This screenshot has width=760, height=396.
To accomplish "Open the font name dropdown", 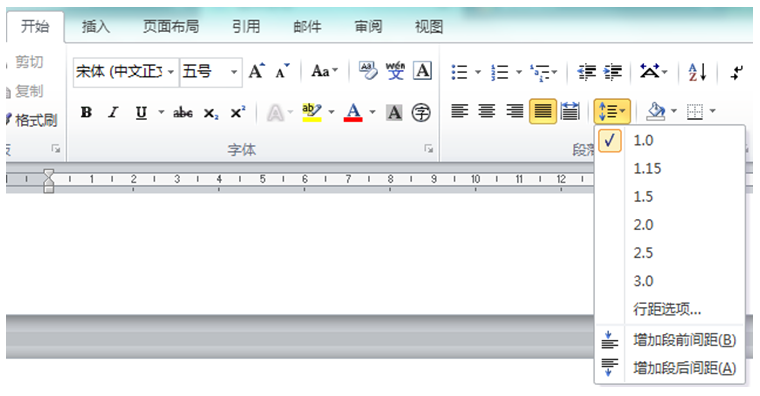I will coord(171,72).
